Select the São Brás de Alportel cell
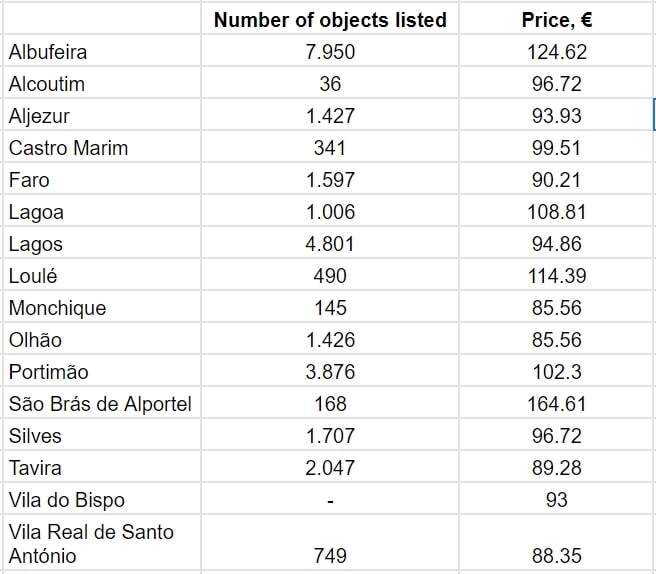The image size is (656, 574). (100, 404)
